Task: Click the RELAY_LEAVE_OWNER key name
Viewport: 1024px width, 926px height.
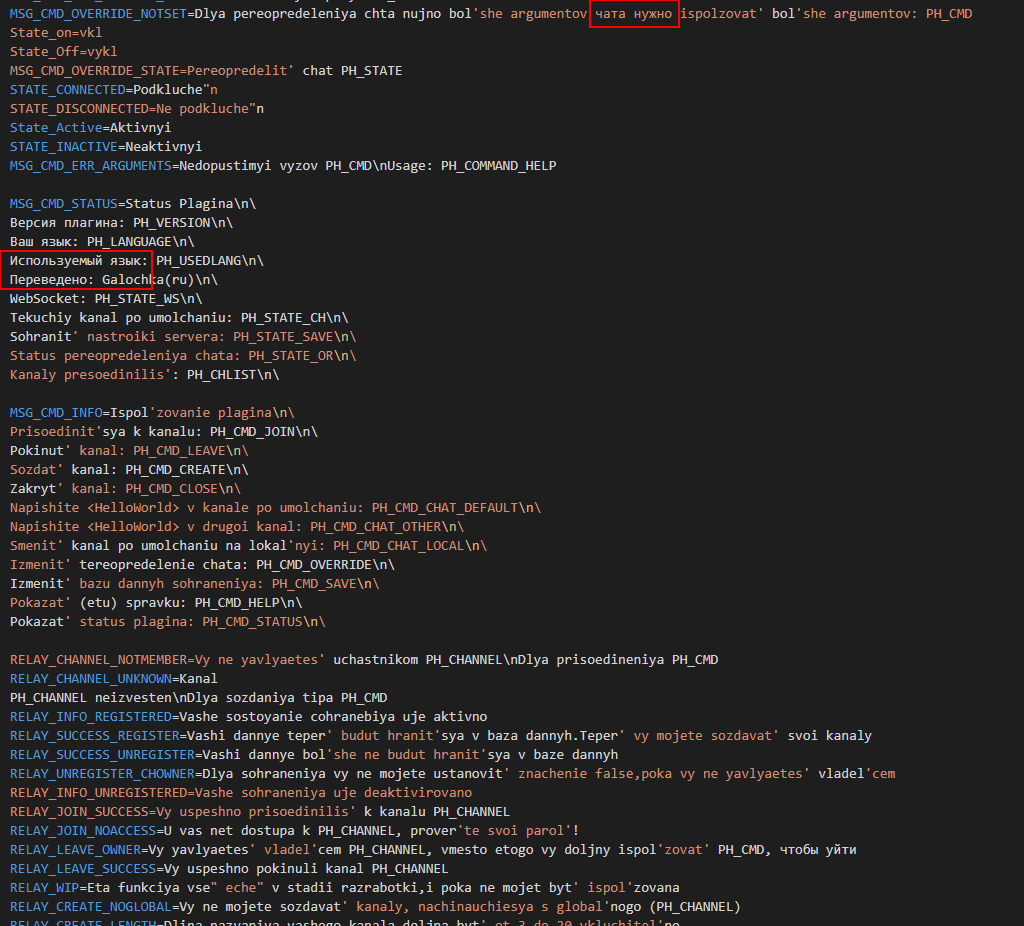Action: click(x=74, y=850)
